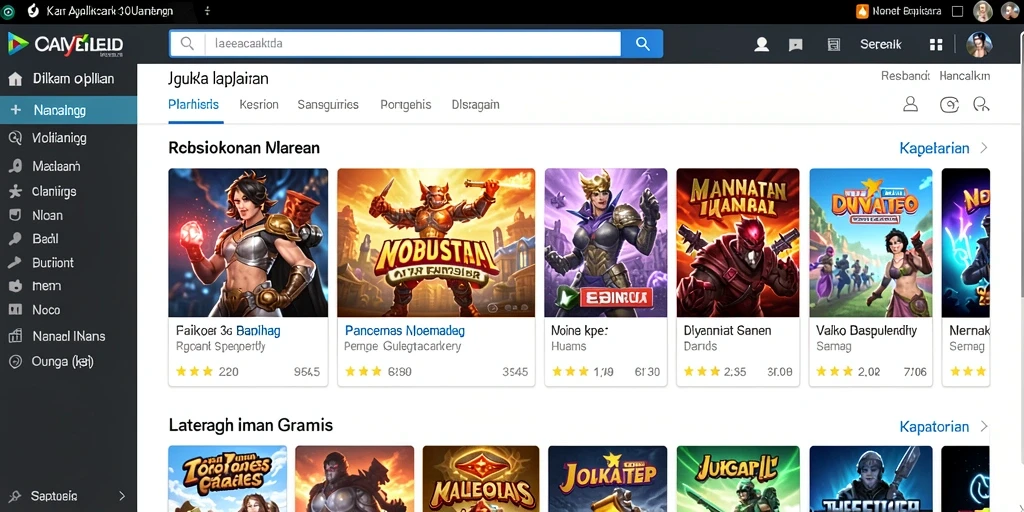Click the apps grid icon in header

coord(936,44)
